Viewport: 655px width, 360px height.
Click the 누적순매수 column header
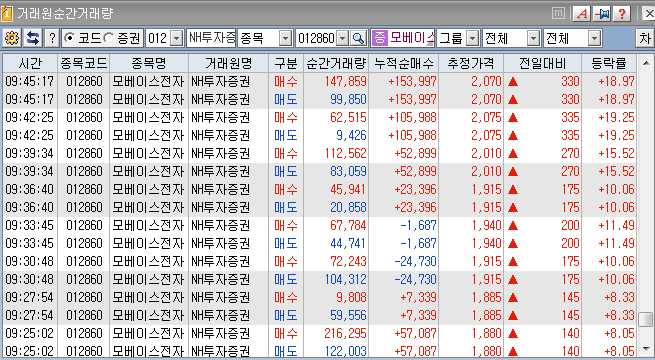coord(404,63)
